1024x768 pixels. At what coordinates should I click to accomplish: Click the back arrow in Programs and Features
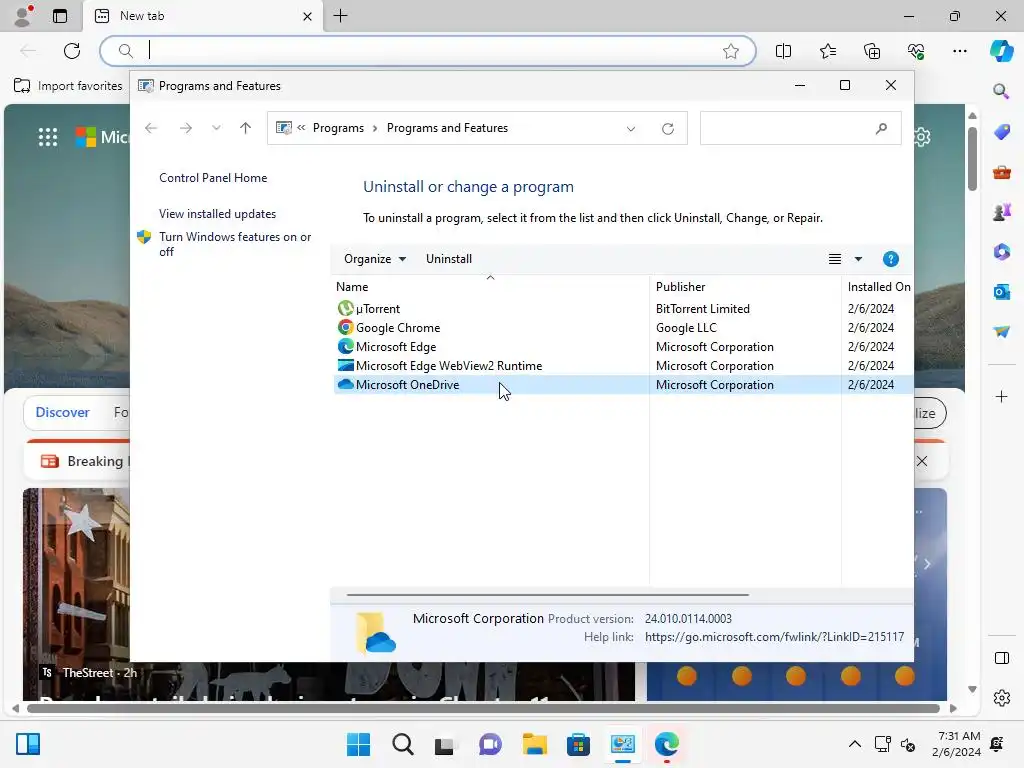[151, 128]
